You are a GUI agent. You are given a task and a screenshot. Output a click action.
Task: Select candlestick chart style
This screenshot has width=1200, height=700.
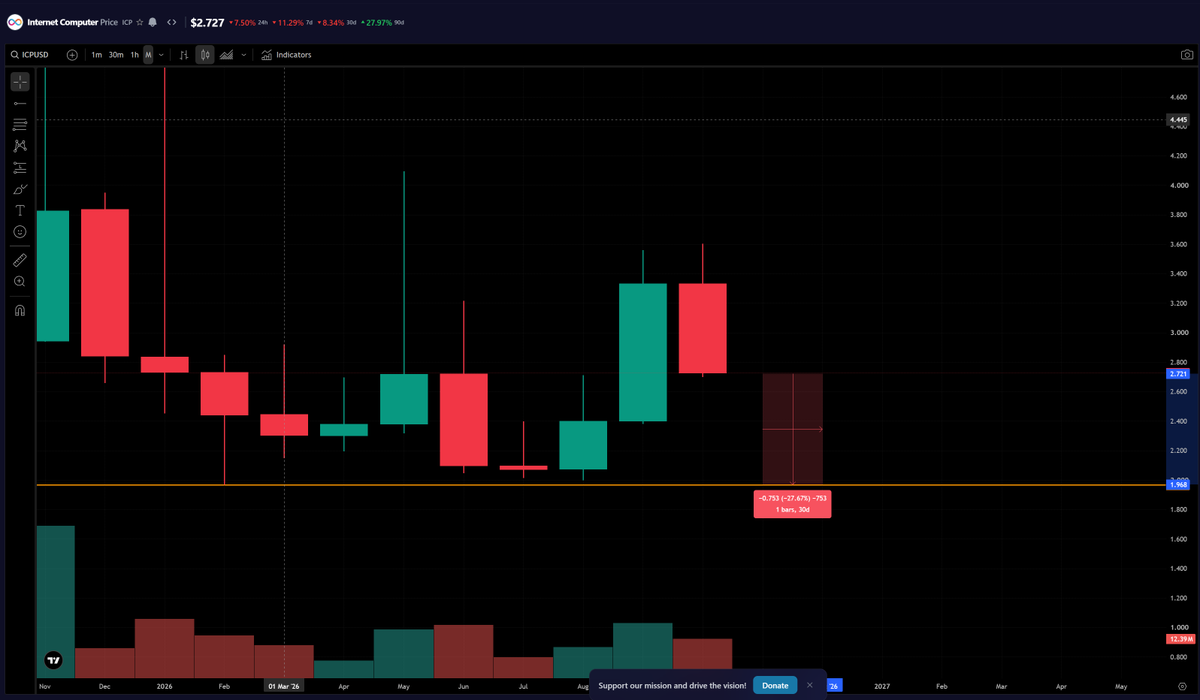tap(205, 55)
